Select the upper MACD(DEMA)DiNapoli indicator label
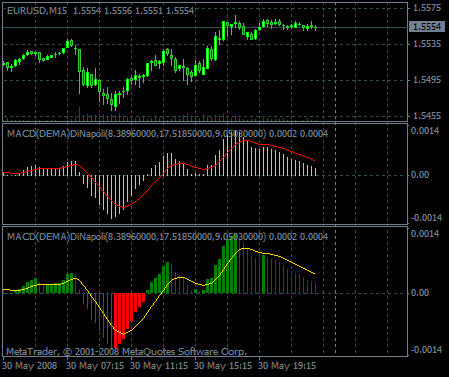This screenshot has width=449, height=377. point(168,134)
